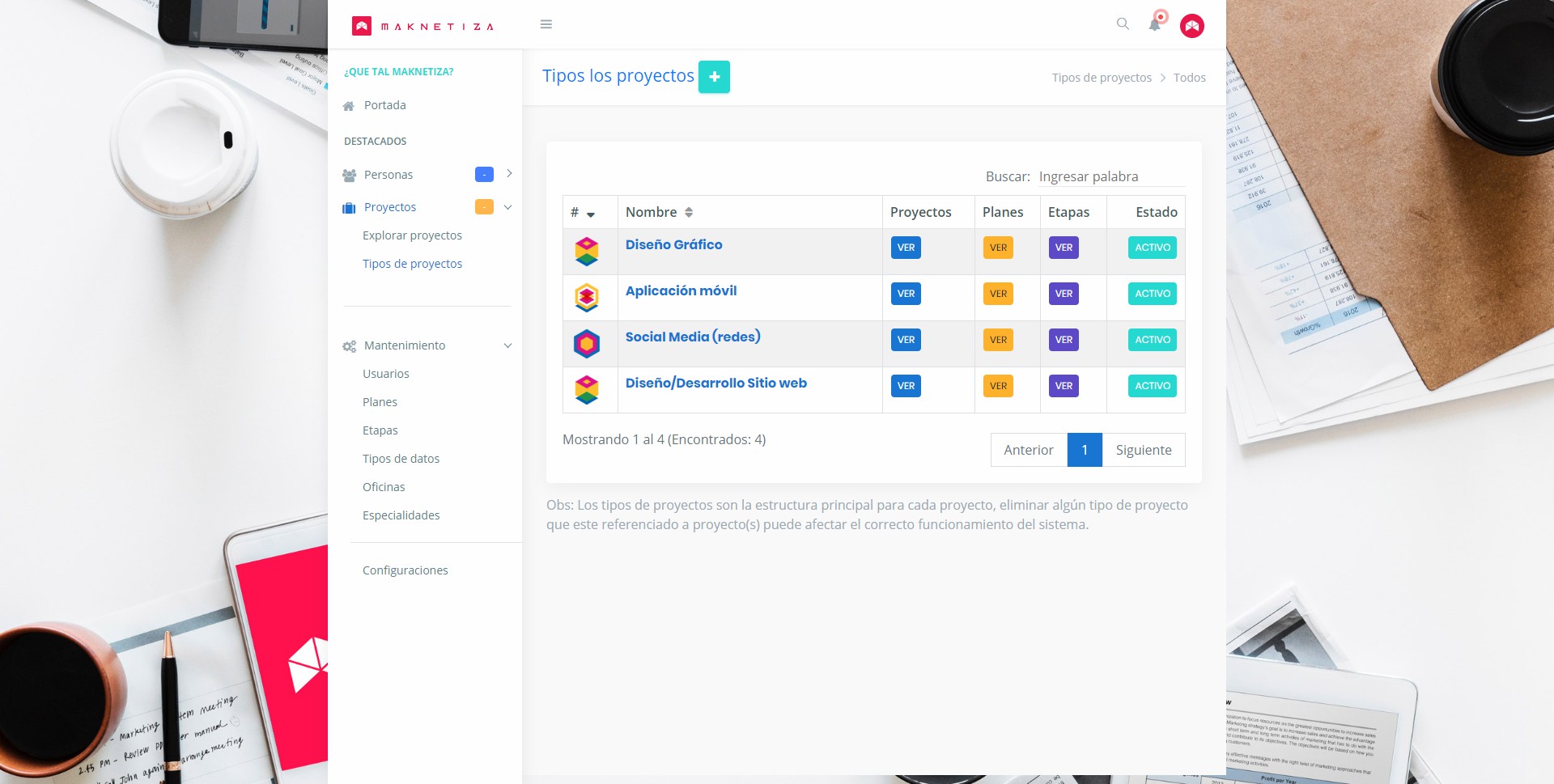Viewport: 1554px width, 784px height.
Task: Open Oficinas in the sidebar
Action: [x=384, y=487]
